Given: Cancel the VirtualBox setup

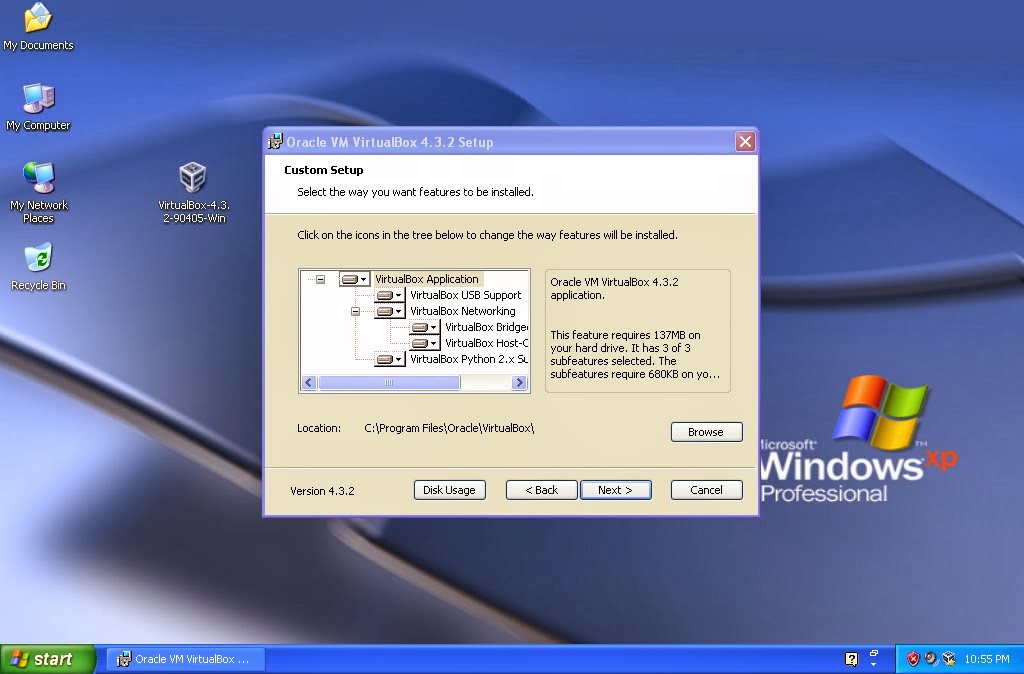Looking at the screenshot, I should (706, 490).
